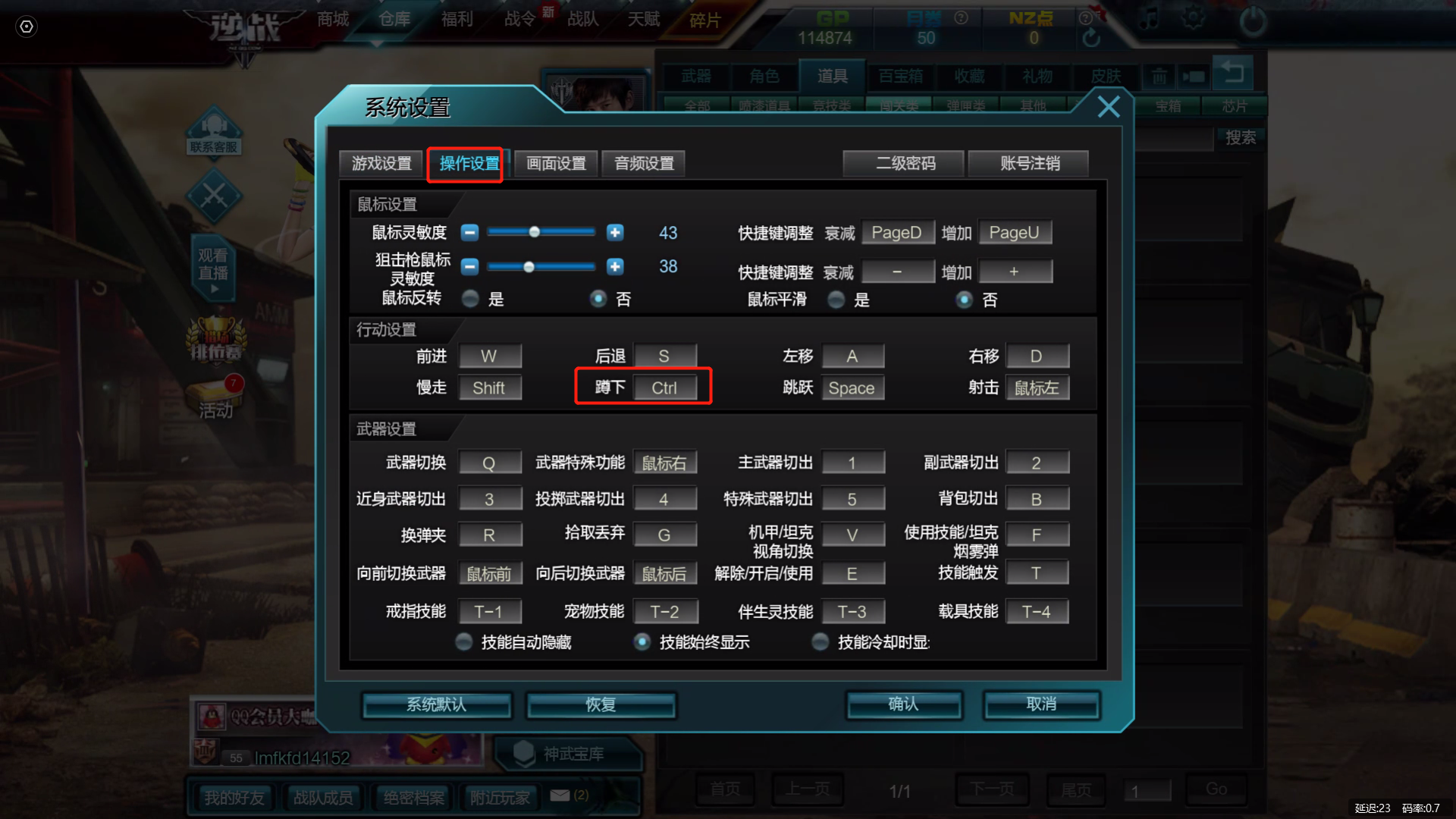Screen dimensions: 1456x819
Task: Increase mouse sensitivity with plus icon
Action: pos(615,233)
